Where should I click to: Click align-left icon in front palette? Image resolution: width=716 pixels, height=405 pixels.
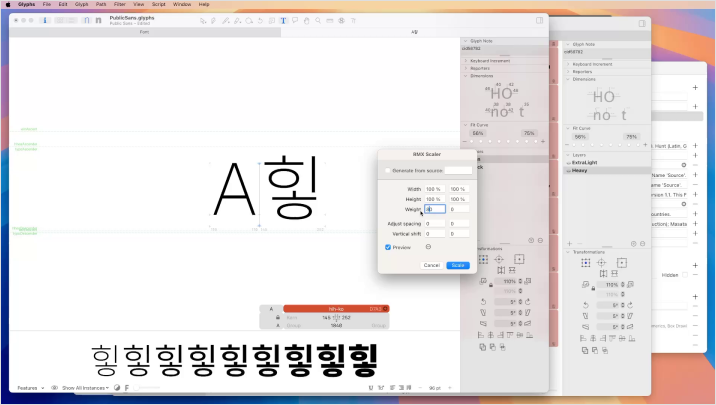coord(481,335)
